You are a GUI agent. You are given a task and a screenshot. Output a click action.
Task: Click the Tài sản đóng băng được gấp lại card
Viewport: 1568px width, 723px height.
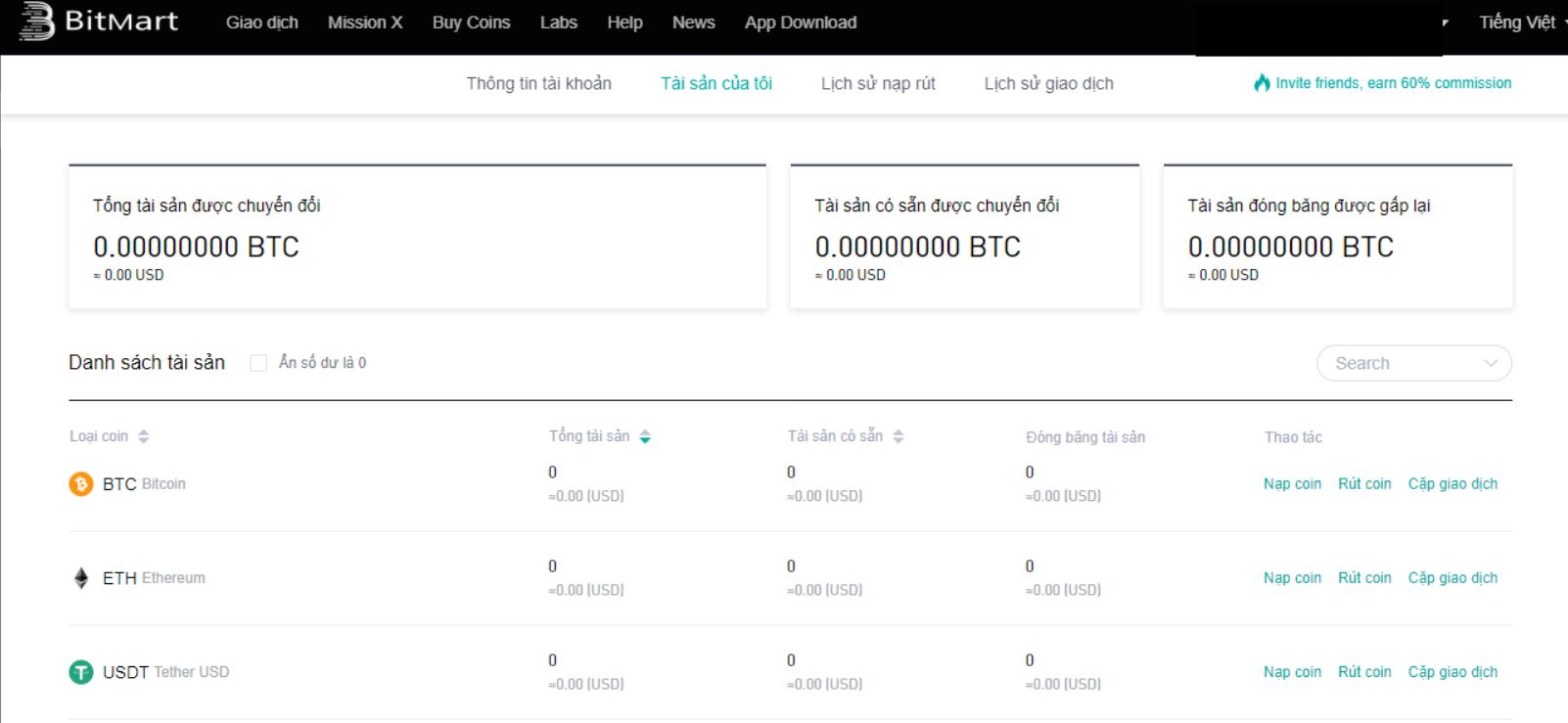[x=1338, y=237]
